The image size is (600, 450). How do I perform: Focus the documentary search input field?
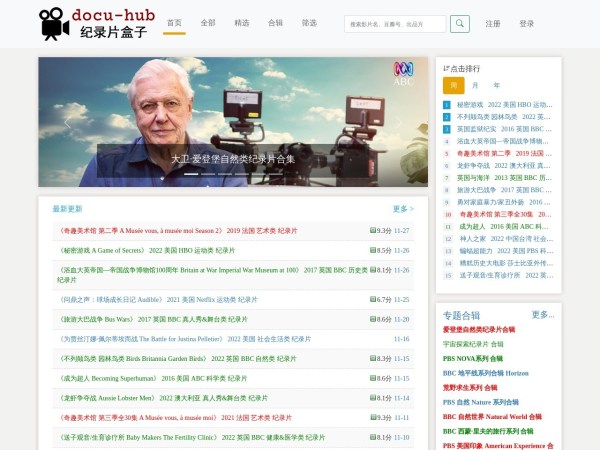coord(395,24)
